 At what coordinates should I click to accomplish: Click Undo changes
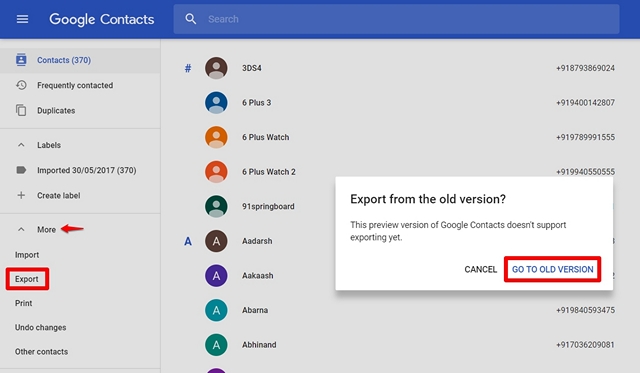[40, 327]
